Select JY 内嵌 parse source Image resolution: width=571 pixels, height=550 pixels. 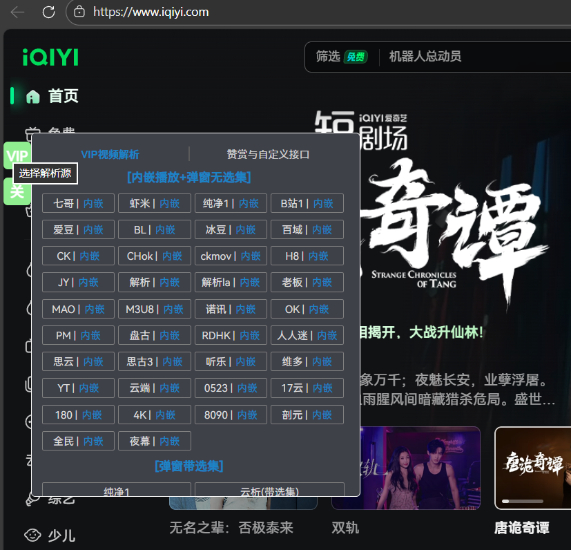click(78, 282)
